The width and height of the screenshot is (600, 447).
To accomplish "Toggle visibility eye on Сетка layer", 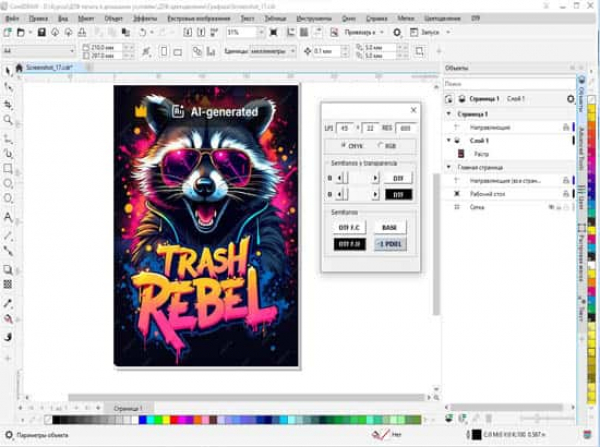I will click(x=551, y=207).
